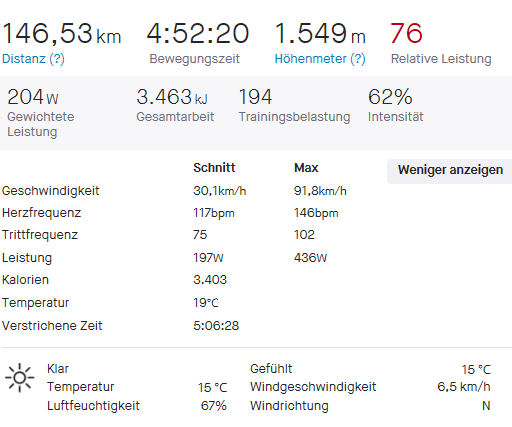
Task: Click the sun weather icon
Action: click(x=20, y=377)
